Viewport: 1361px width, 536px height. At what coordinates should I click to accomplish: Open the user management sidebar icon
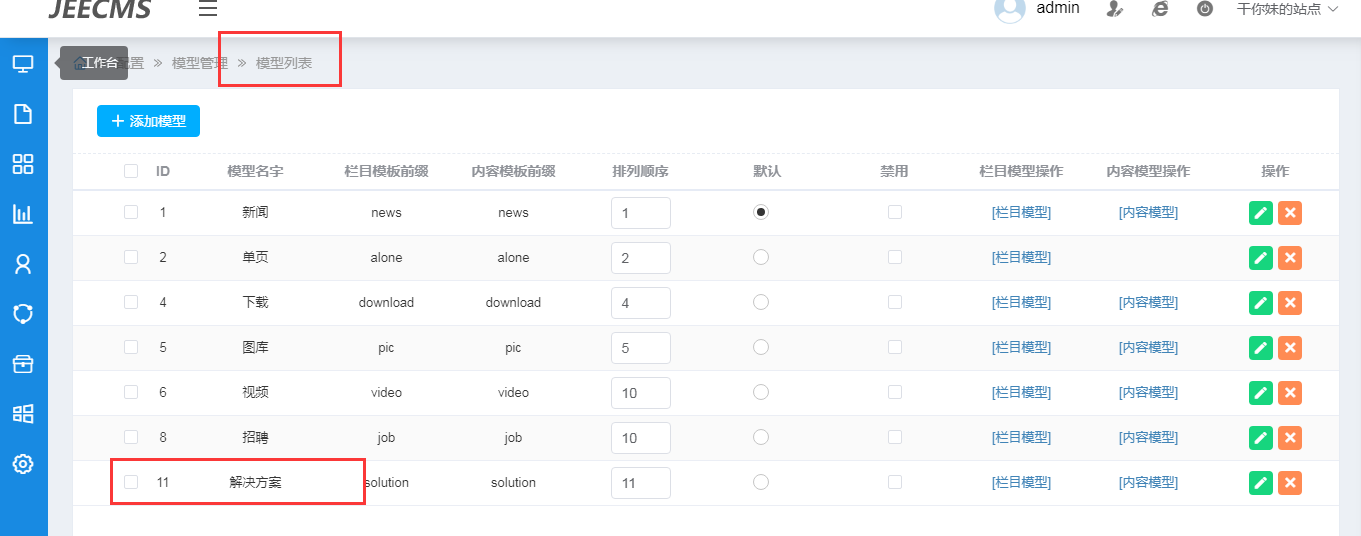tap(23, 264)
